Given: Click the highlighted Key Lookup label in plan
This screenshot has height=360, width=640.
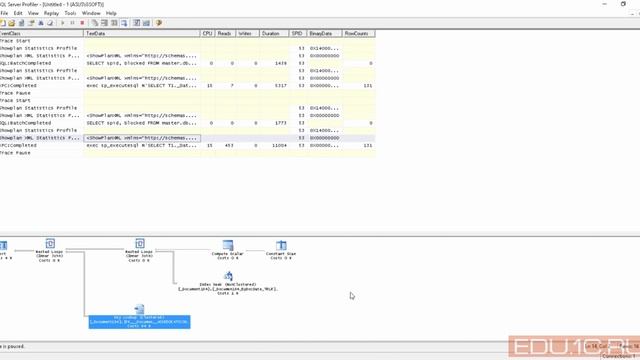Looking at the screenshot, I should (x=139, y=322).
